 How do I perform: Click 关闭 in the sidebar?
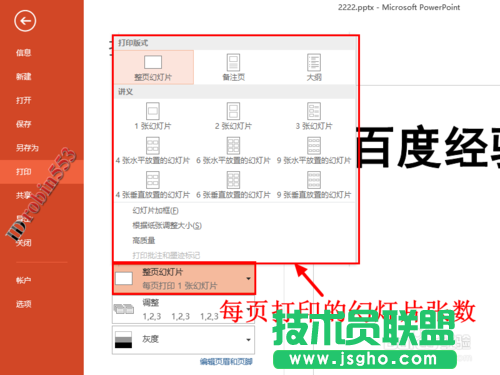click(x=24, y=243)
